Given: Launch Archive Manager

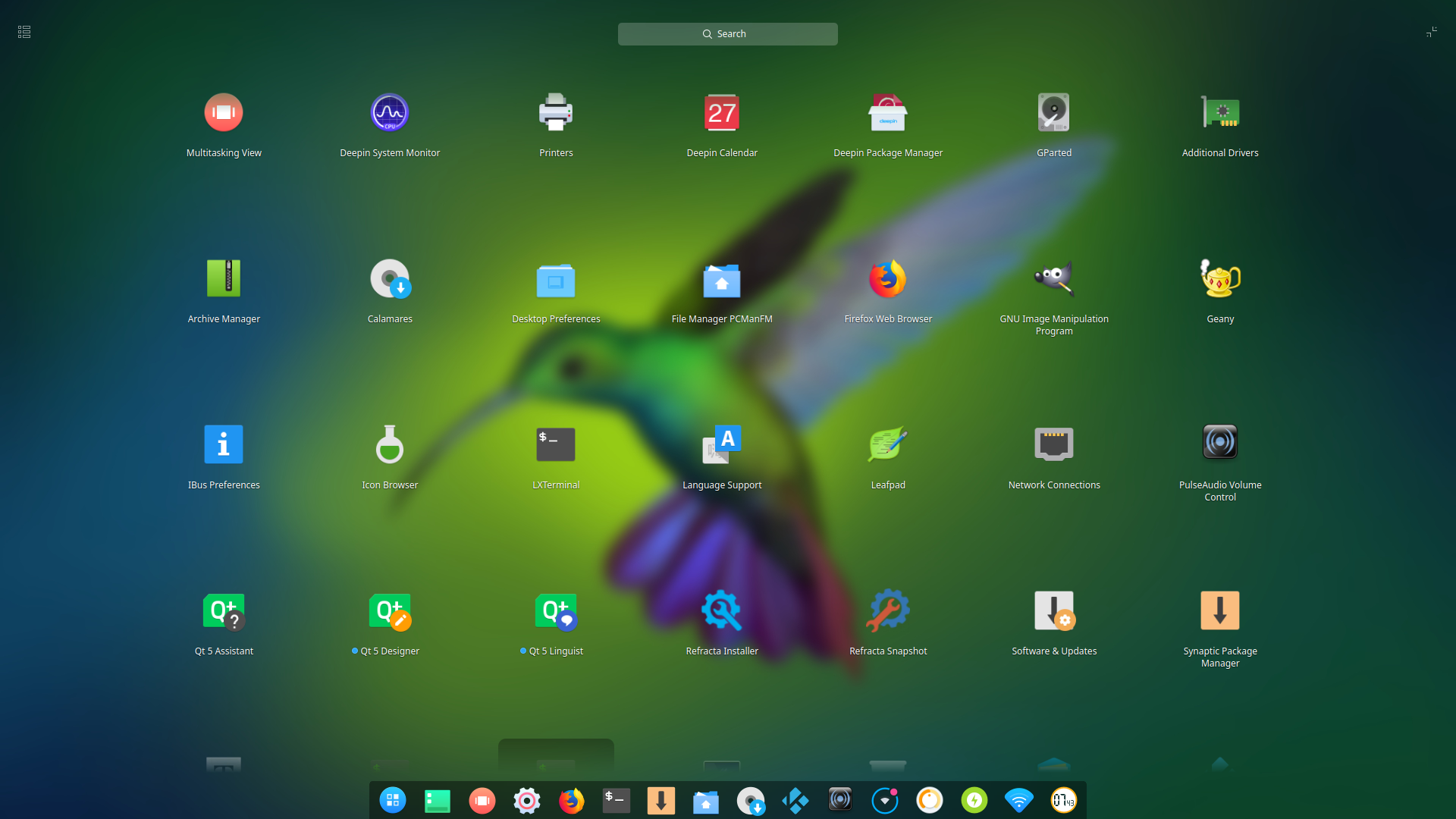Looking at the screenshot, I should tap(224, 278).
